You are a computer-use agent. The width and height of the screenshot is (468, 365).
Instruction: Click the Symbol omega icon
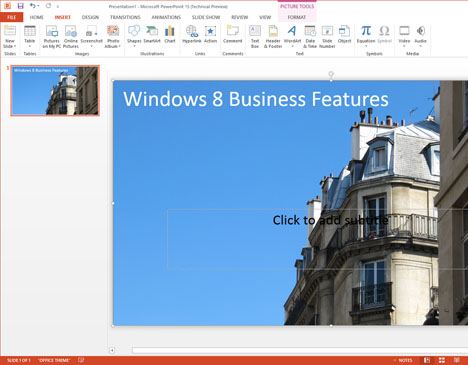(x=384, y=31)
